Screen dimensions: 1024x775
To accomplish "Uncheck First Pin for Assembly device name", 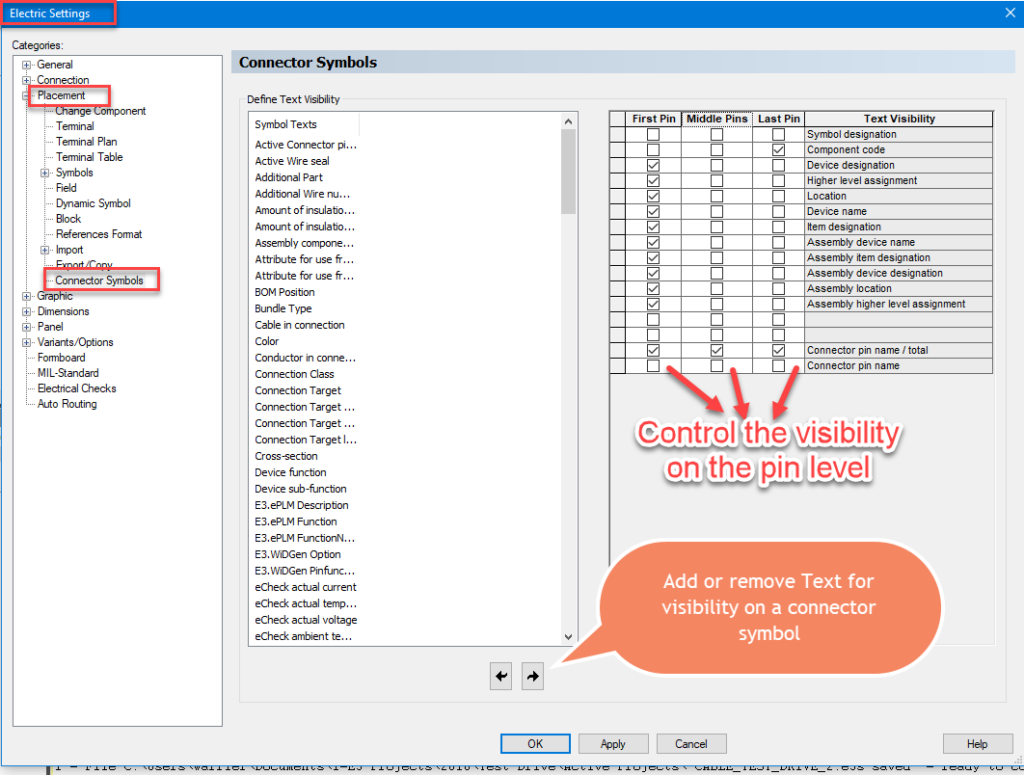I will tap(653, 241).
